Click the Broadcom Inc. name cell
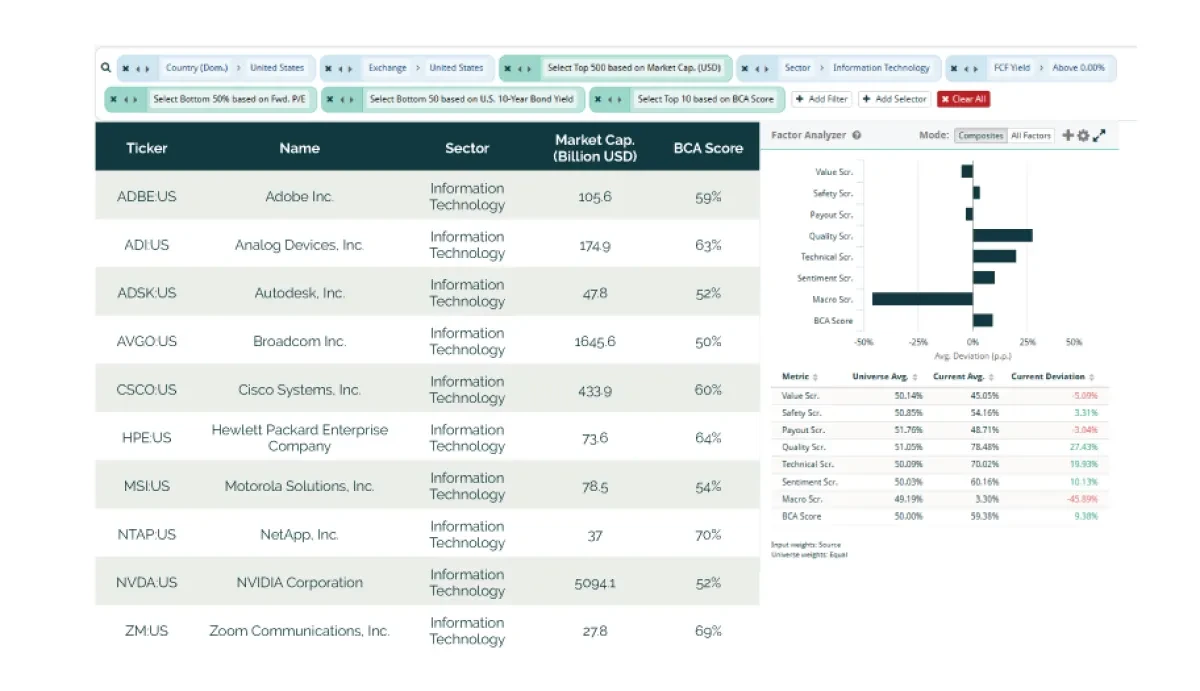This screenshot has height=691, width=1200. pos(299,342)
